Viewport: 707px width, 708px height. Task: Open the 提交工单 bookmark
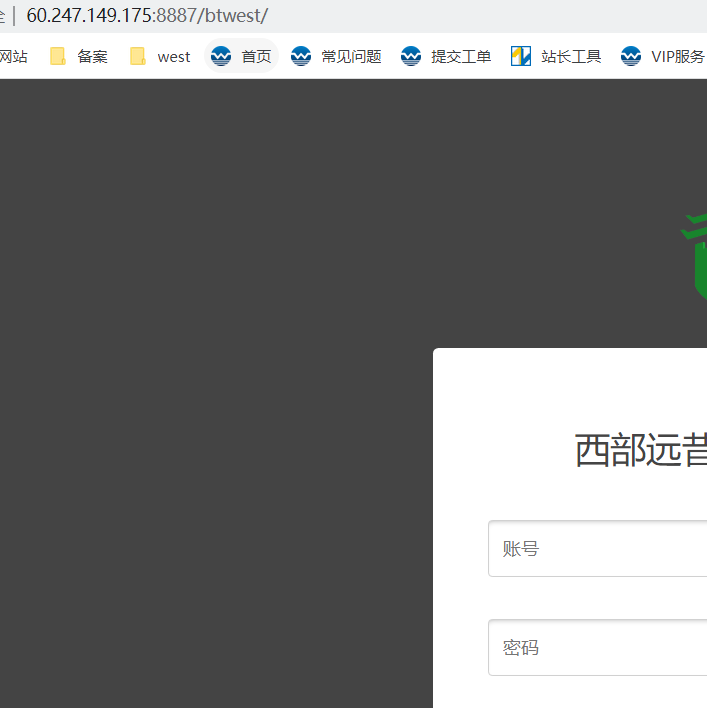(446, 56)
